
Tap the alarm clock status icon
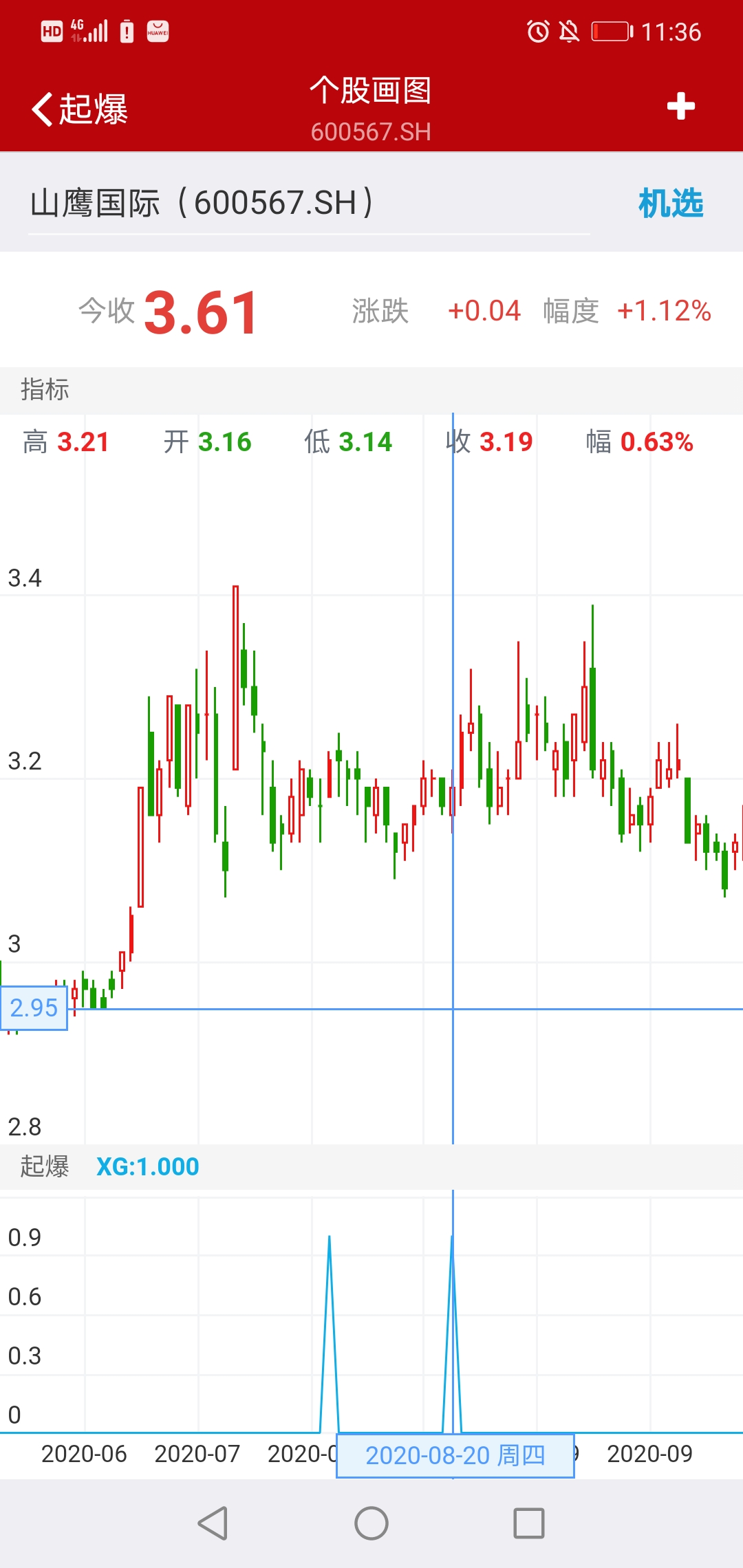pyautogui.click(x=538, y=32)
